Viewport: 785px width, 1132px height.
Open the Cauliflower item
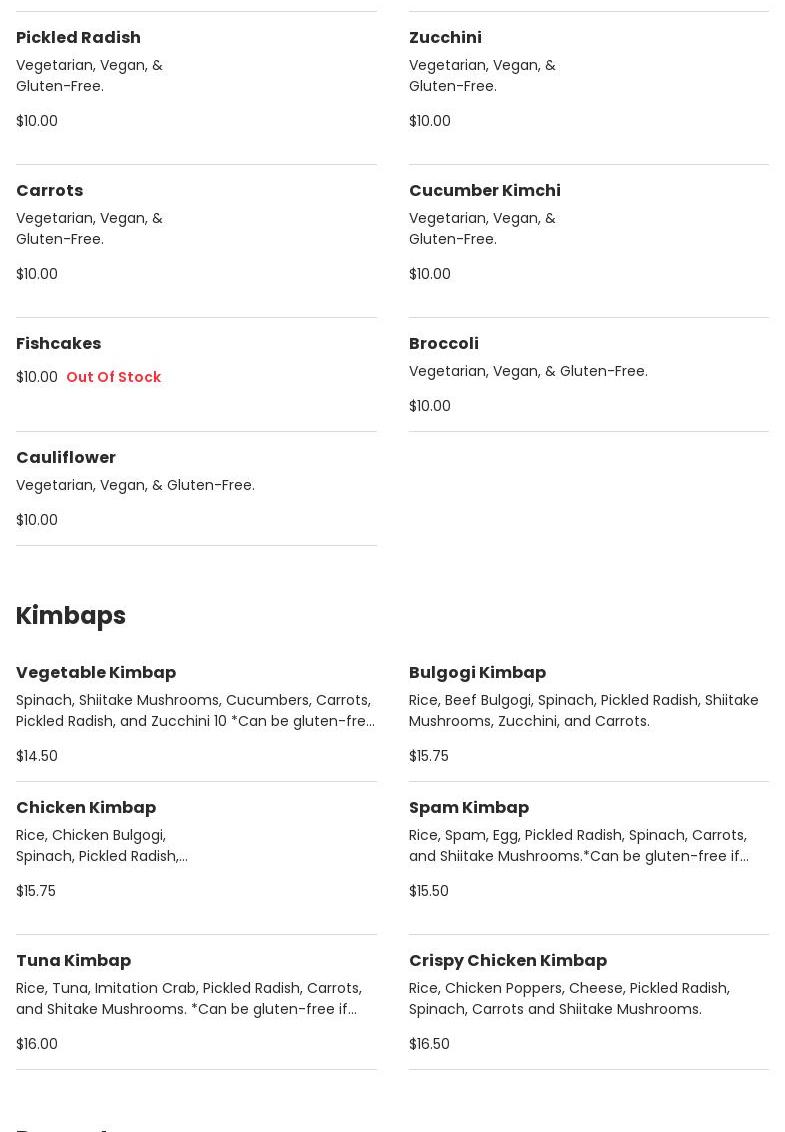click(x=66, y=458)
